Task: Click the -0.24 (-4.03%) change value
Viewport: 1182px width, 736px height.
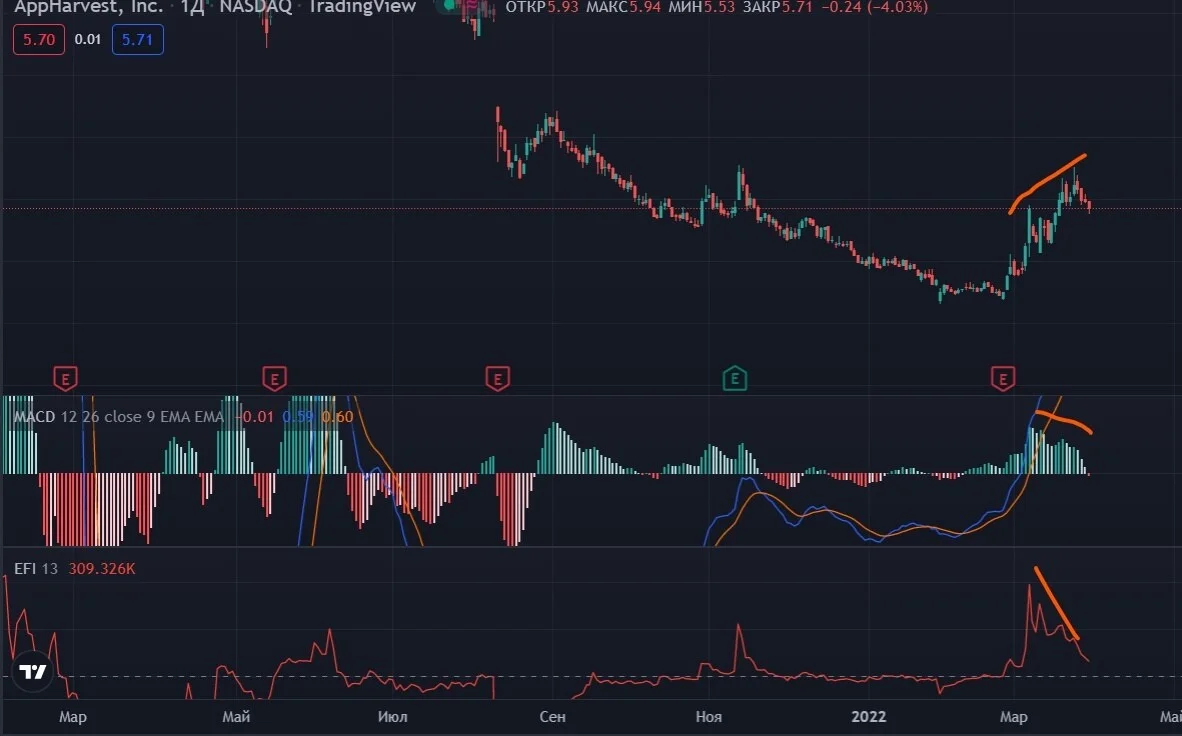Action: coord(875,8)
